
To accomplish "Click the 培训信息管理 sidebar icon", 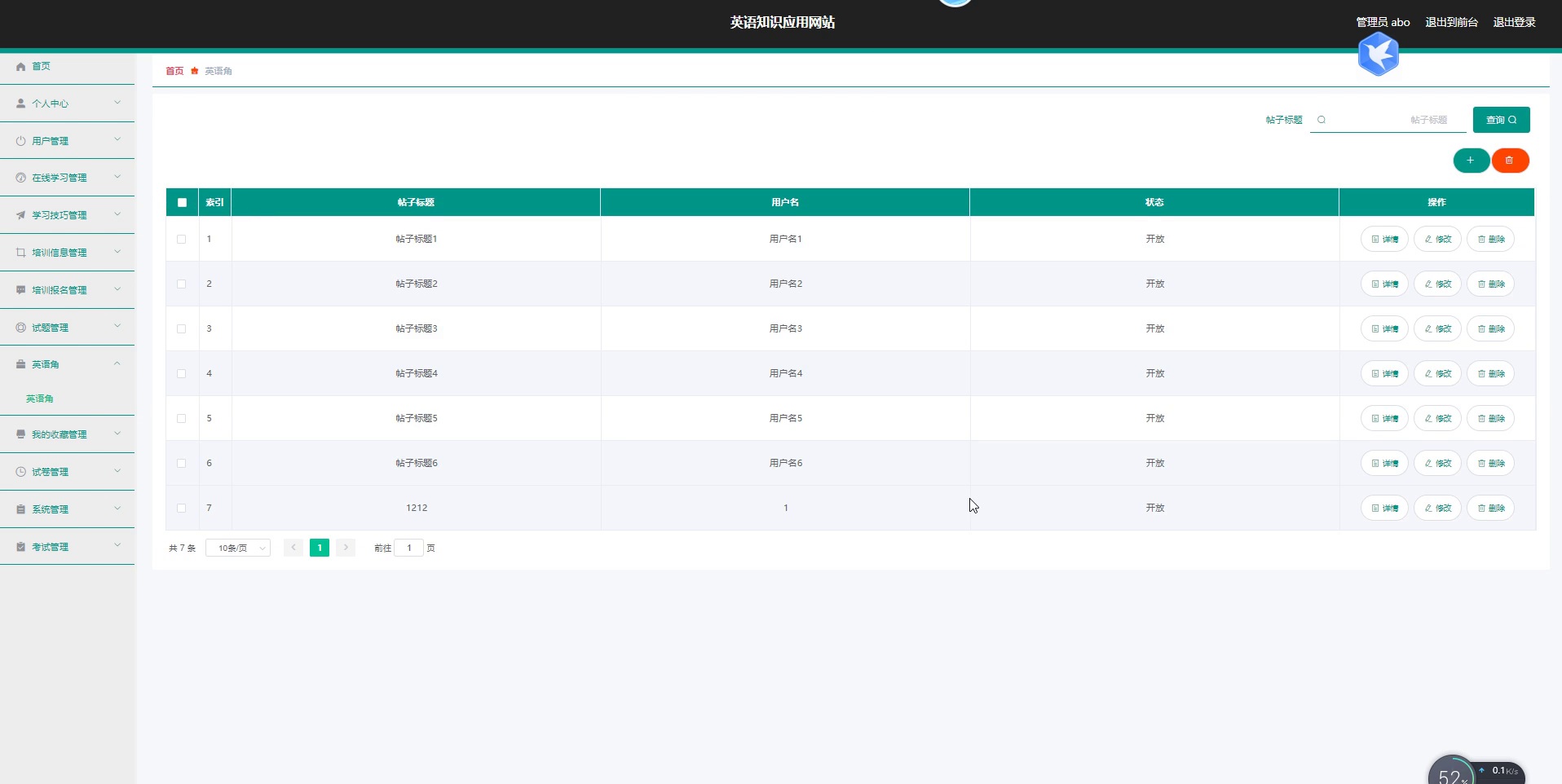I will tap(20, 253).
